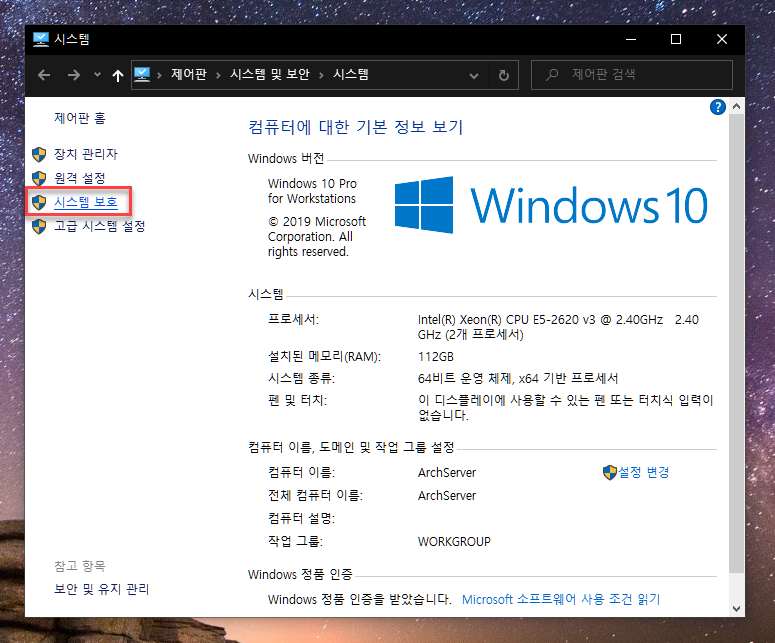This screenshot has width=775, height=643.
Task: Click the text Windows 10 Pro
Action: click(312, 183)
